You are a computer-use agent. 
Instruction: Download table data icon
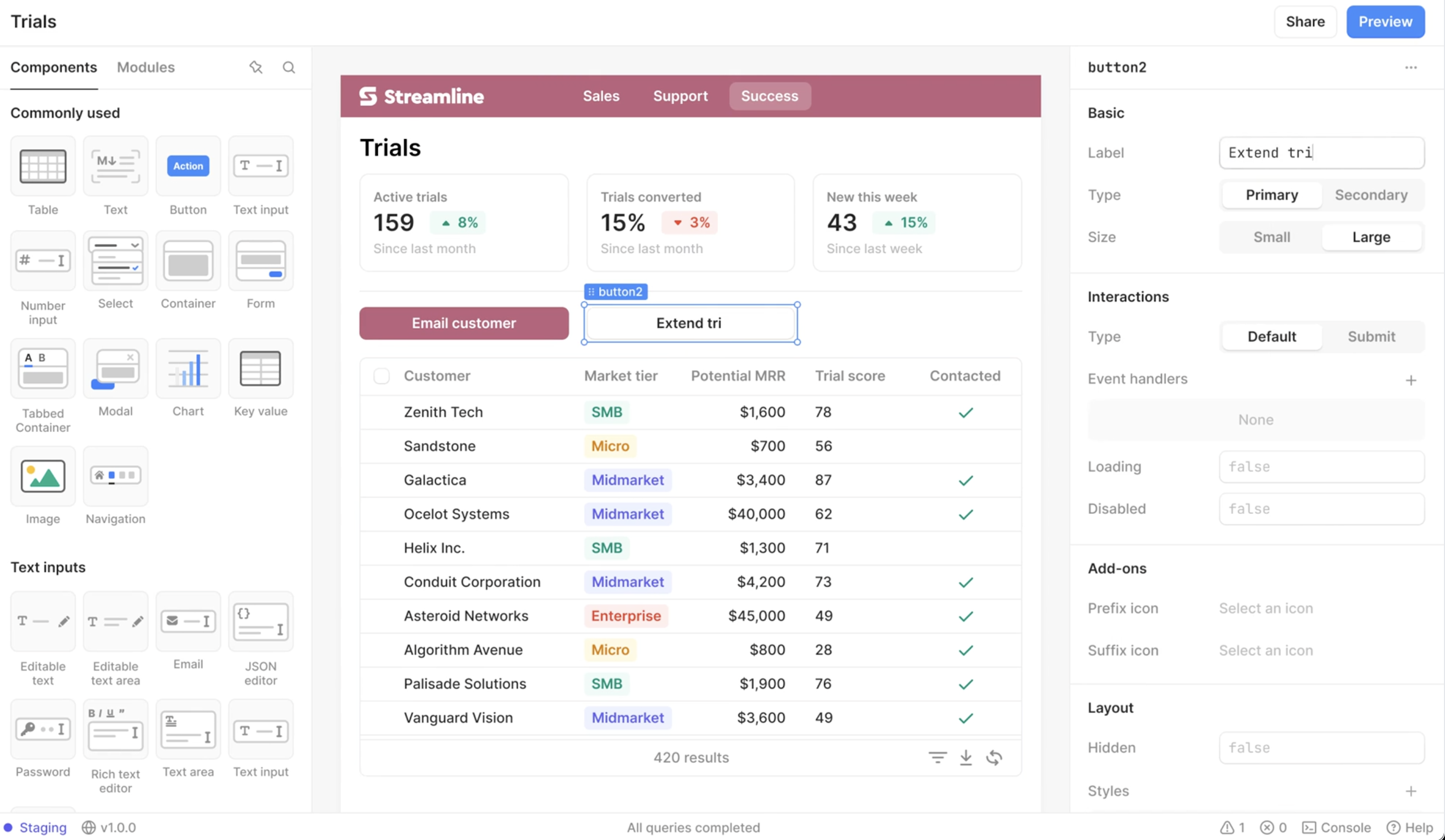965,758
